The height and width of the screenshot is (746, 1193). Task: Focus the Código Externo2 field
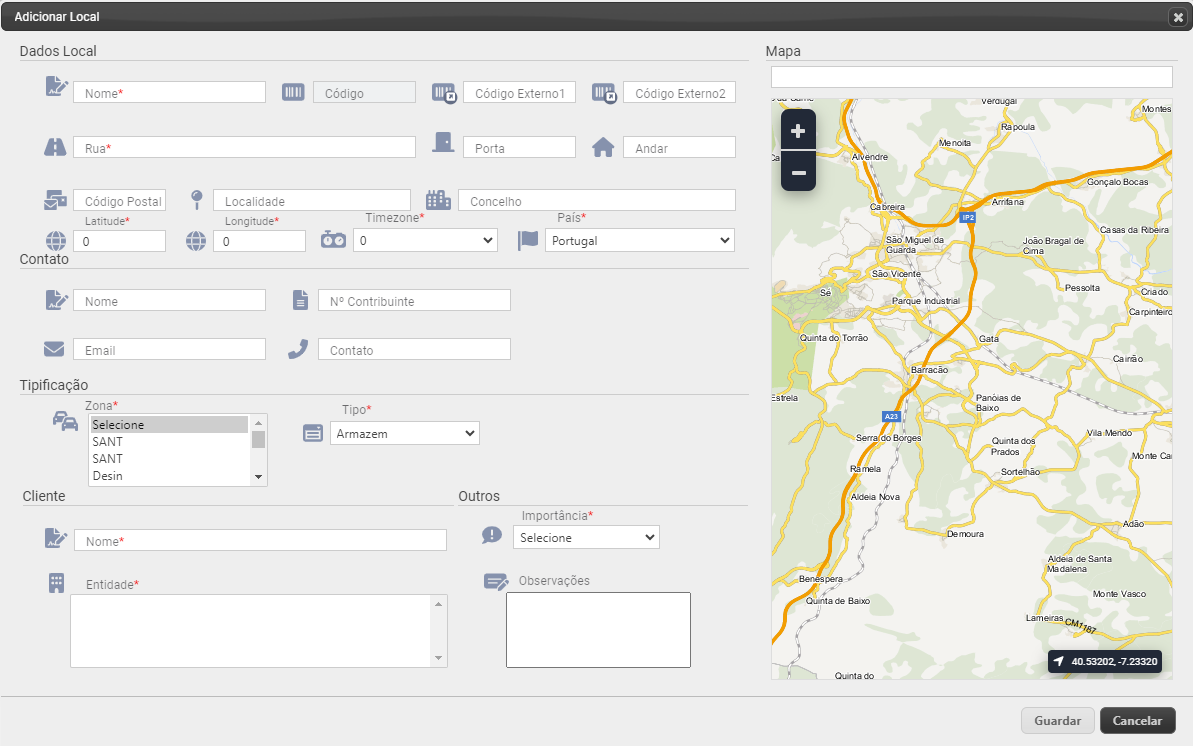click(x=679, y=92)
